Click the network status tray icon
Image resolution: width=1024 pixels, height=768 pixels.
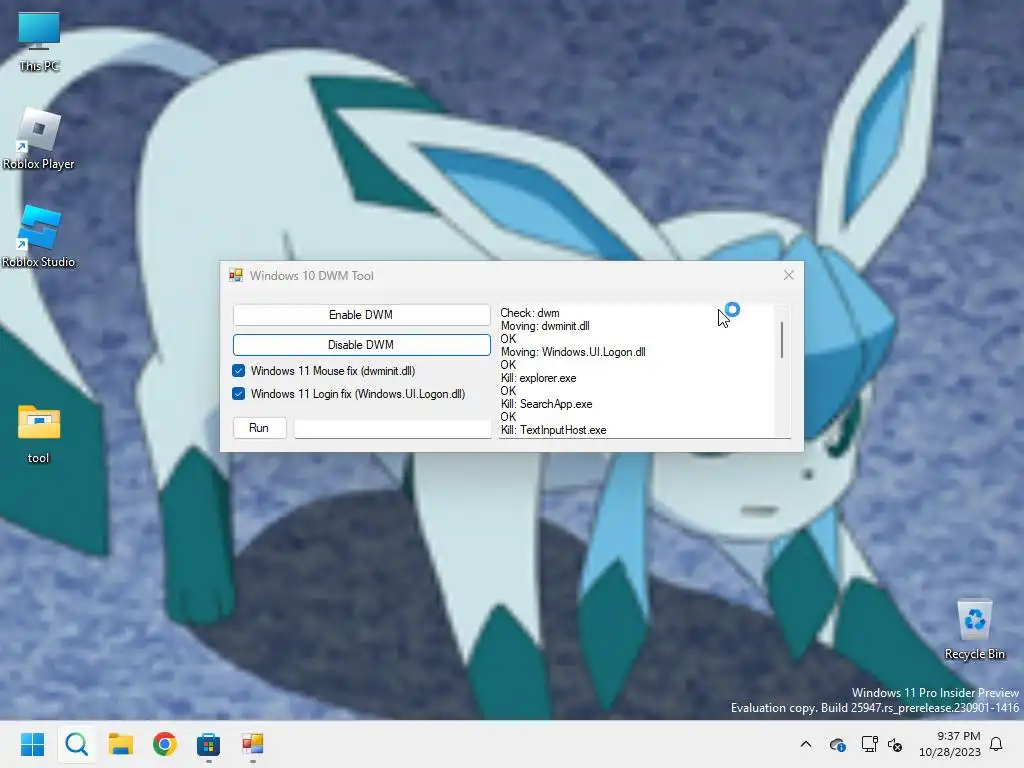click(869, 744)
